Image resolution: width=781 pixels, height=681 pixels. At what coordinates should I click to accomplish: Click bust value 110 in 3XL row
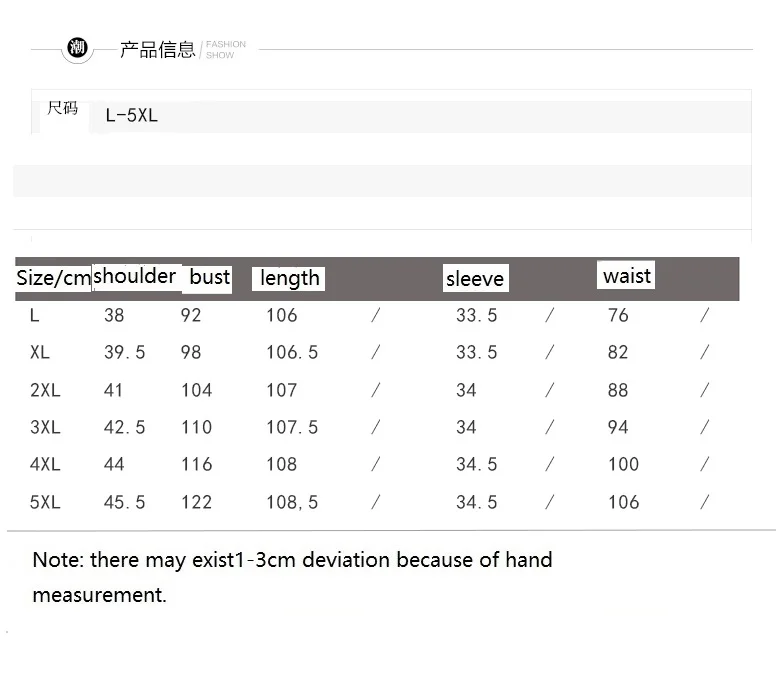[197, 427]
